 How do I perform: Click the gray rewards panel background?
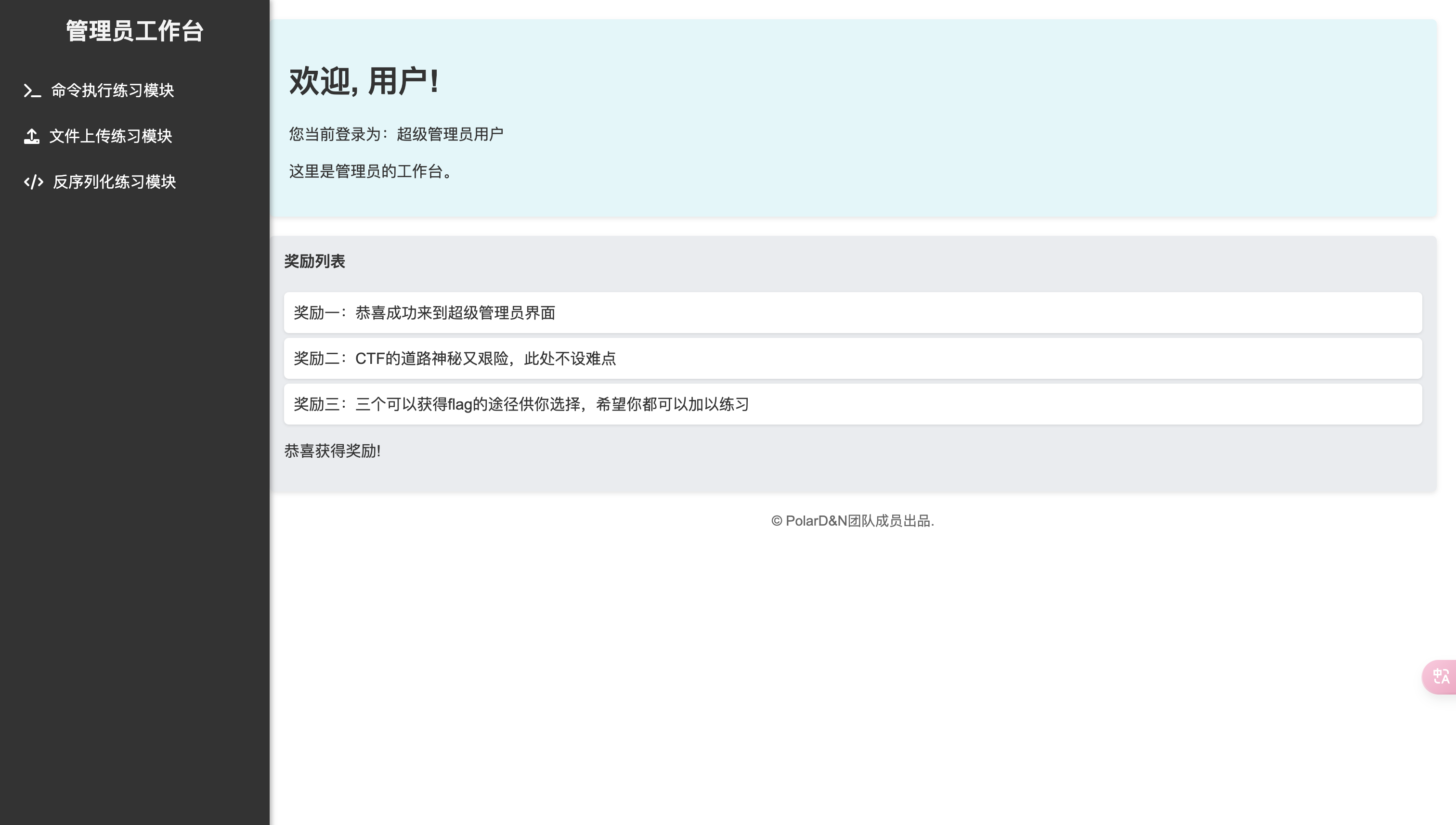tap(907, 459)
